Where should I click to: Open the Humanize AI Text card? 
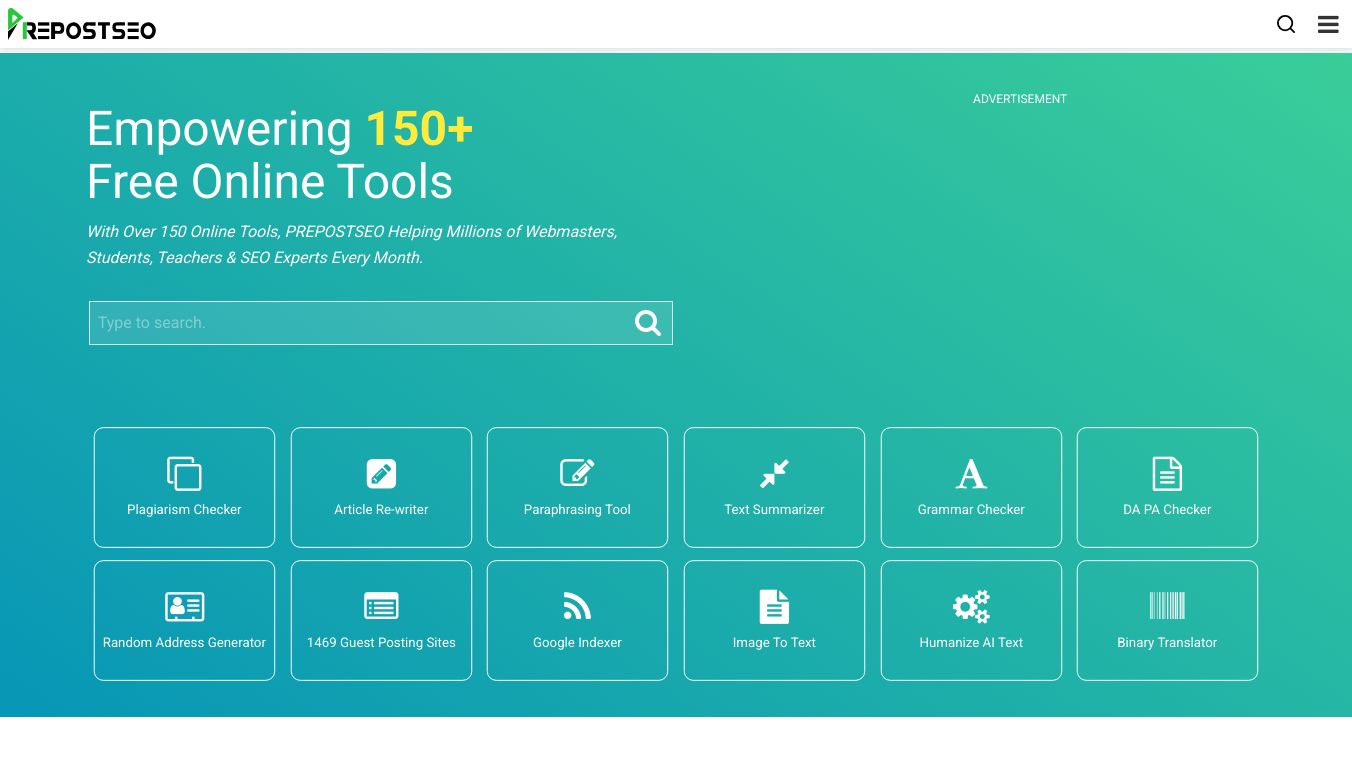pos(971,620)
